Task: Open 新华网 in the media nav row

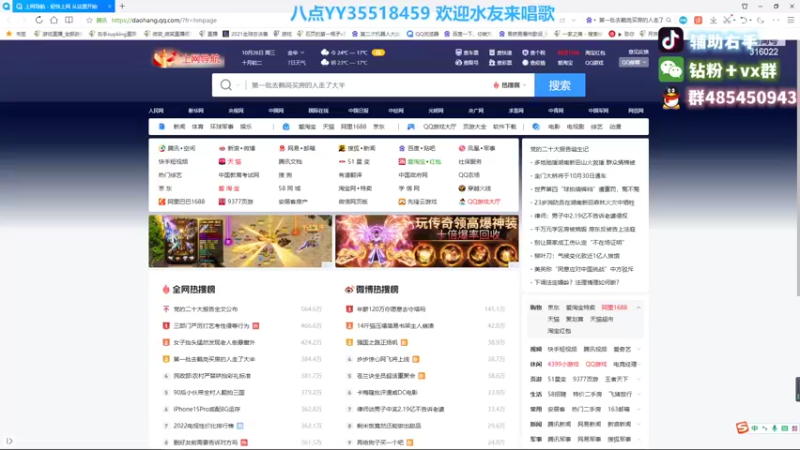Action: [x=196, y=111]
